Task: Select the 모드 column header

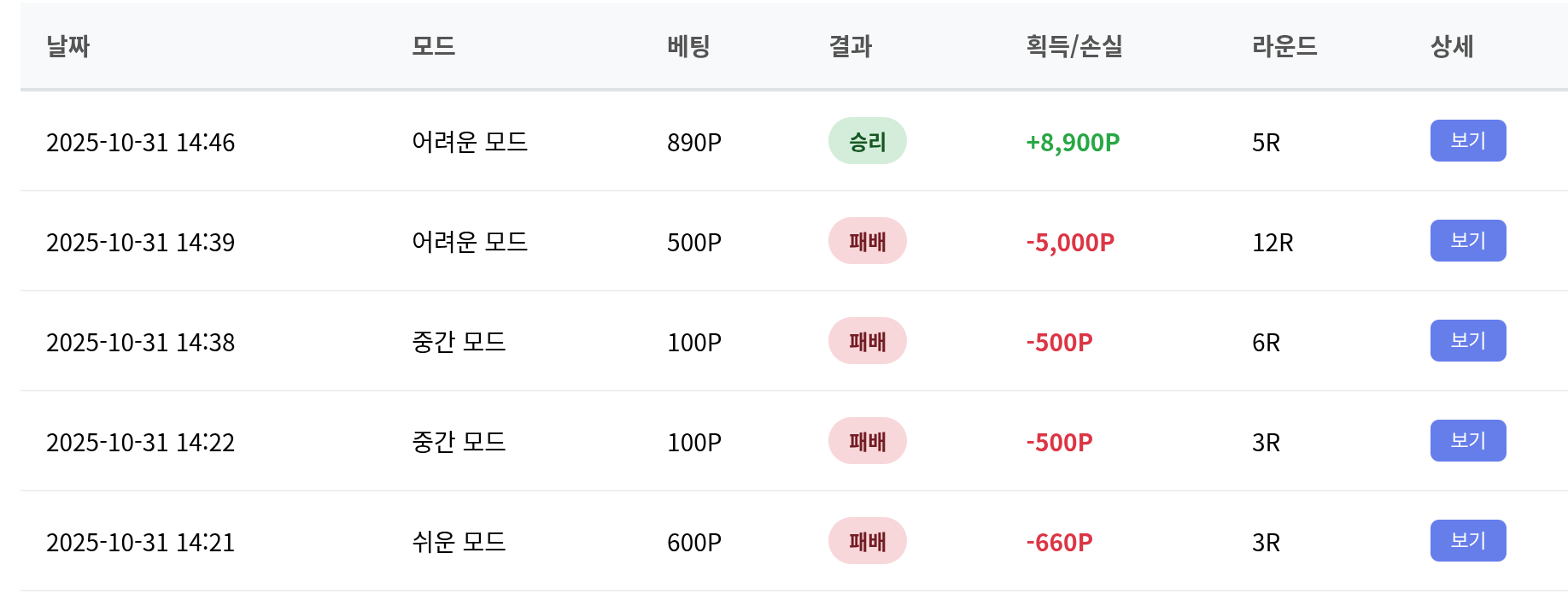Action: click(433, 46)
